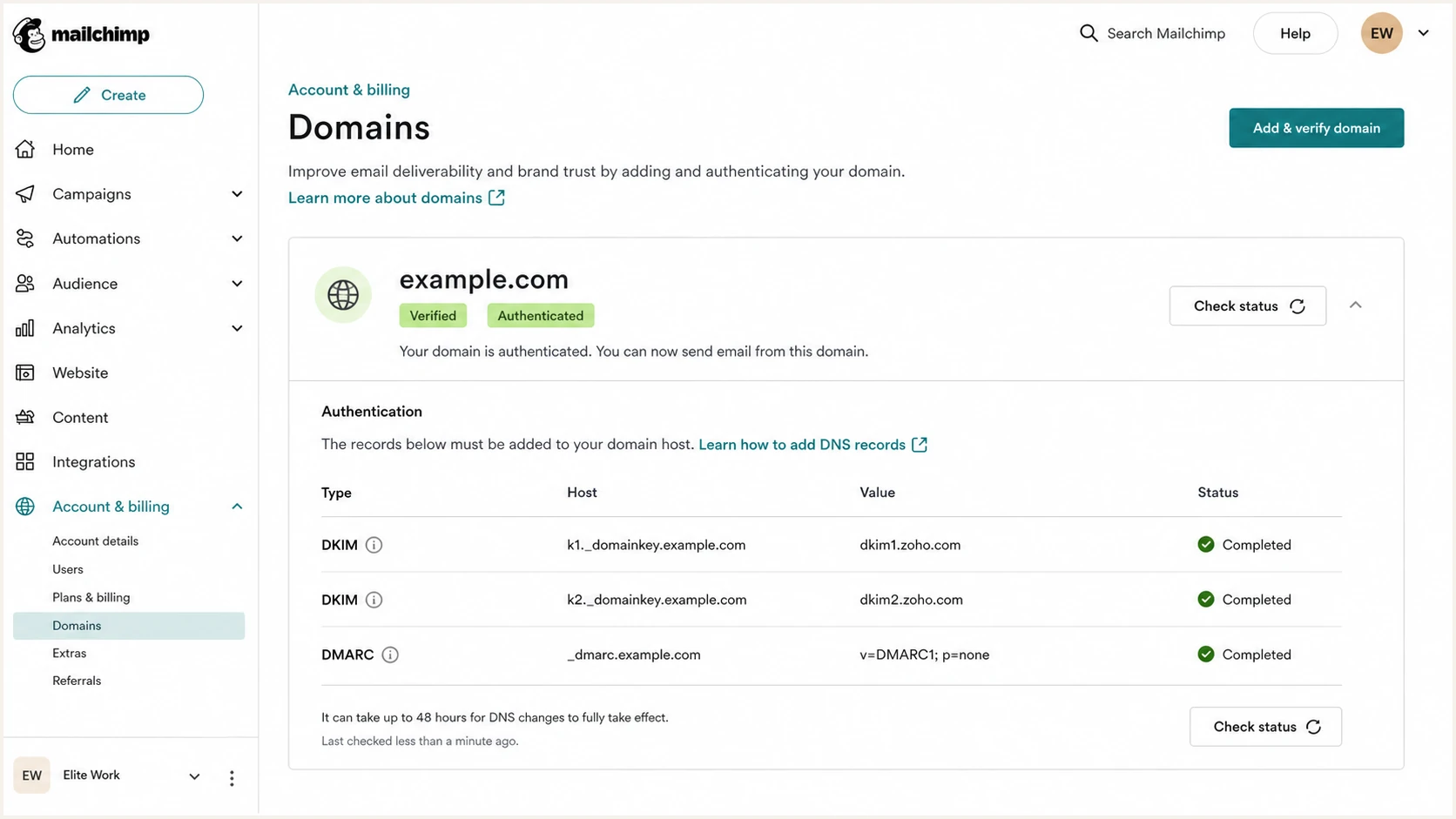Click the Website sidebar icon

[x=25, y=373]
